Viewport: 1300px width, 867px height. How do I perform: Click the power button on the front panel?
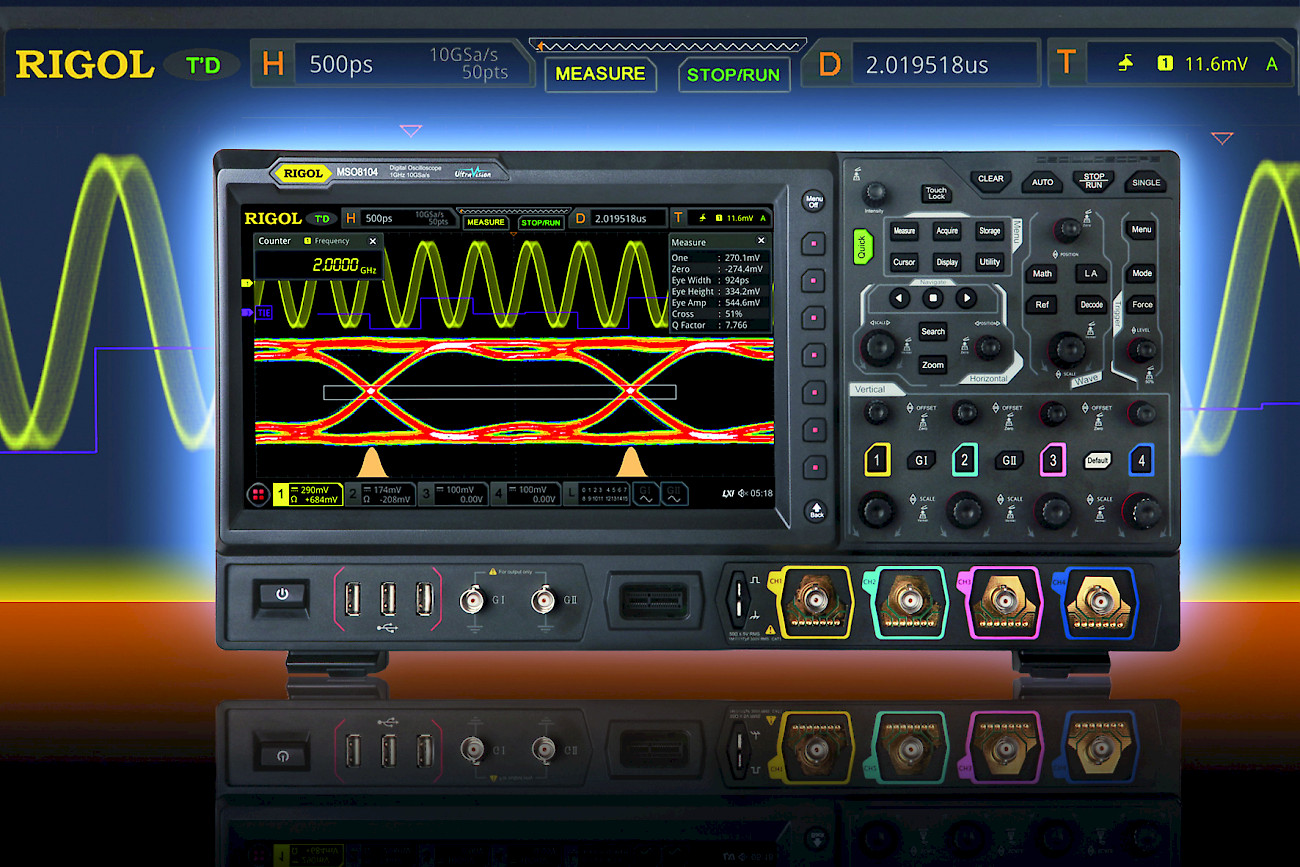282,594
